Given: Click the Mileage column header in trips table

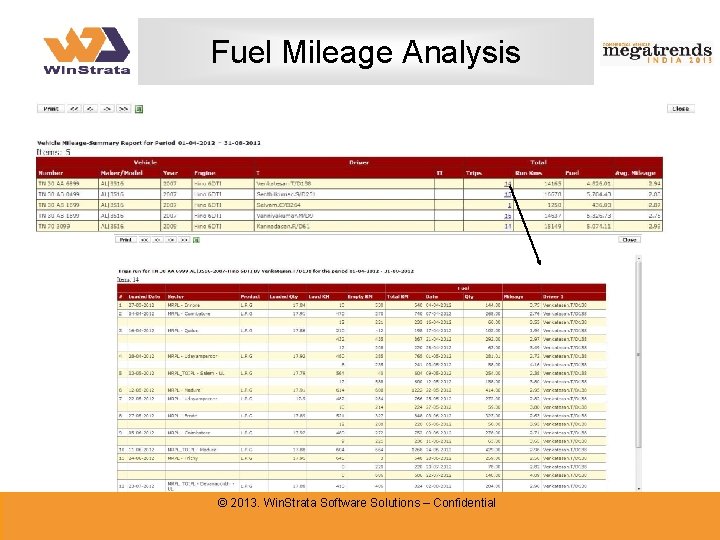Looking at the screenshot, I should point(513,297).
